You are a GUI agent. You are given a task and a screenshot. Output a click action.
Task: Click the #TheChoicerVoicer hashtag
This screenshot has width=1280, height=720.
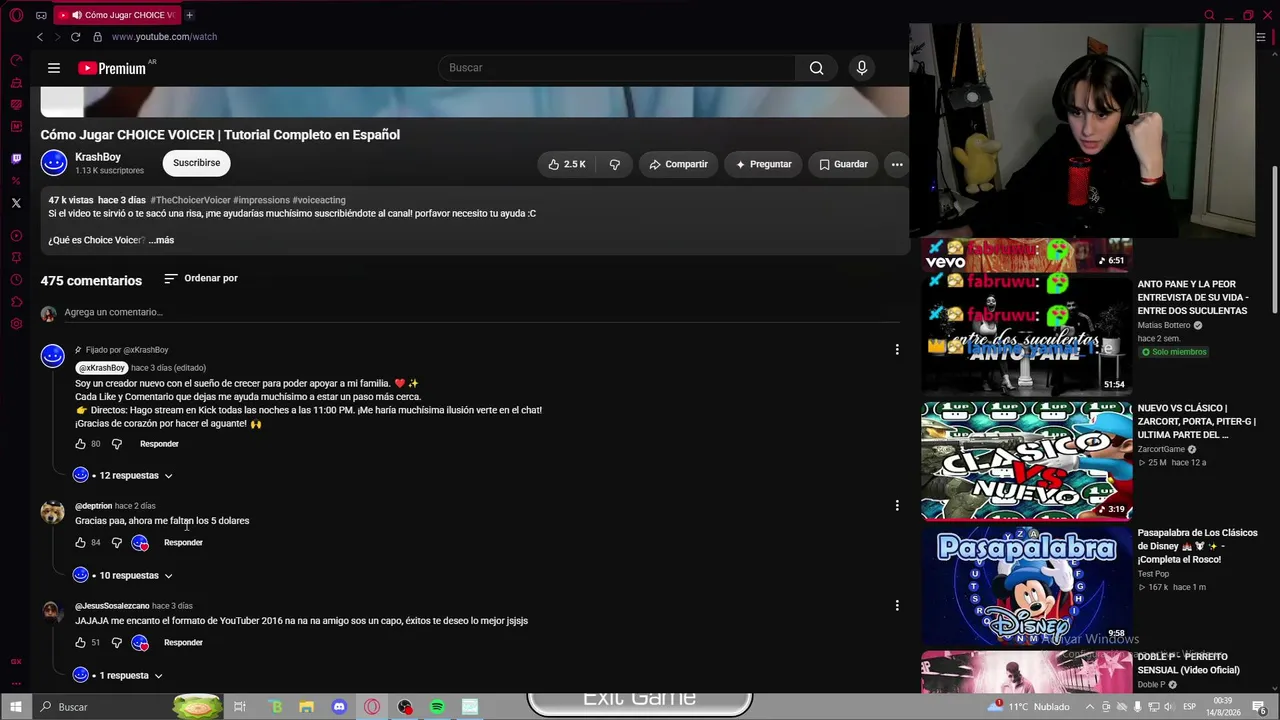[x=191, y=200]
